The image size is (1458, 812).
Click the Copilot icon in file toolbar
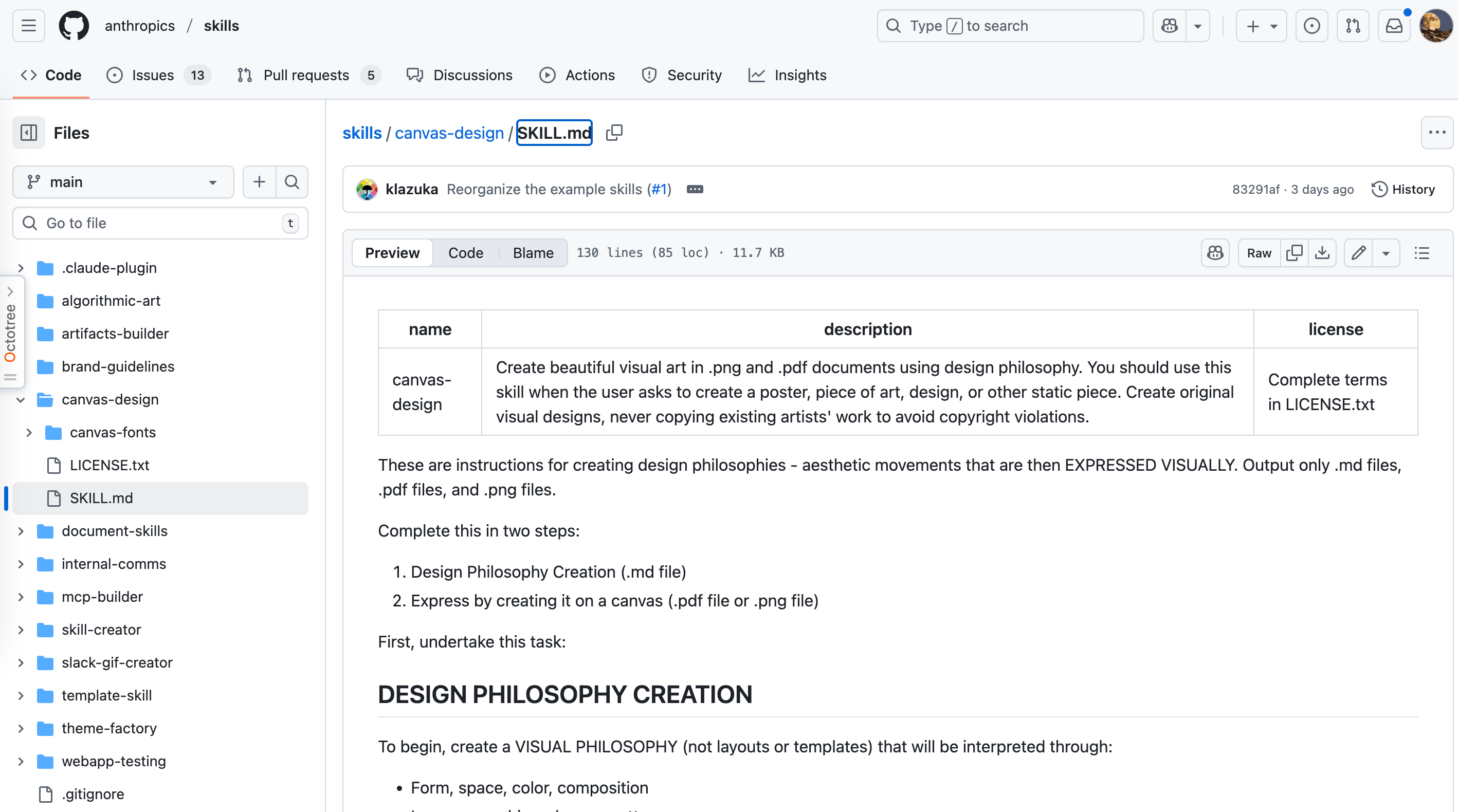click(x=1215, y=253)
